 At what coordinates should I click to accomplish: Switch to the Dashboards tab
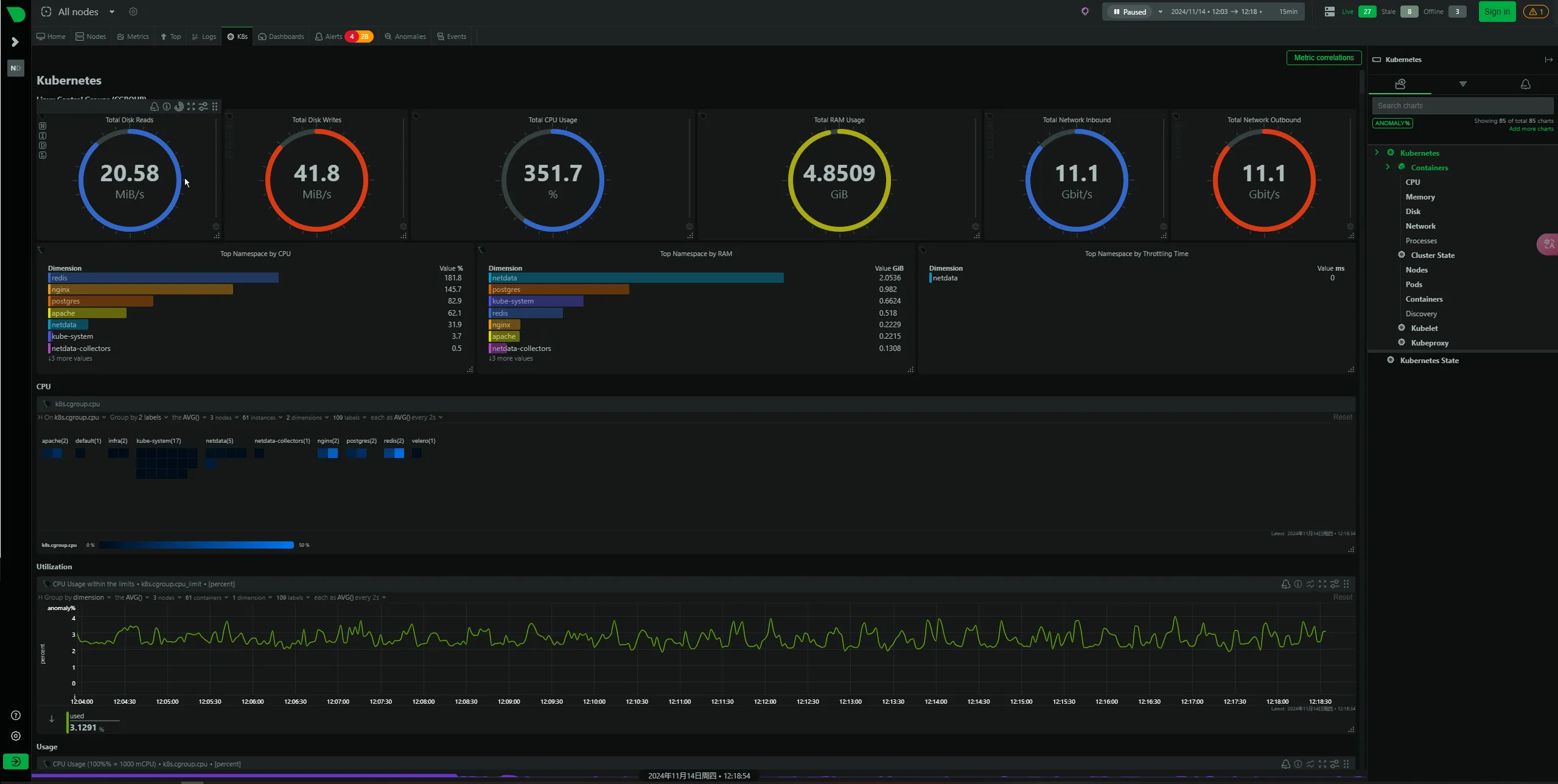pyautogui.click(x=281, y=36)
